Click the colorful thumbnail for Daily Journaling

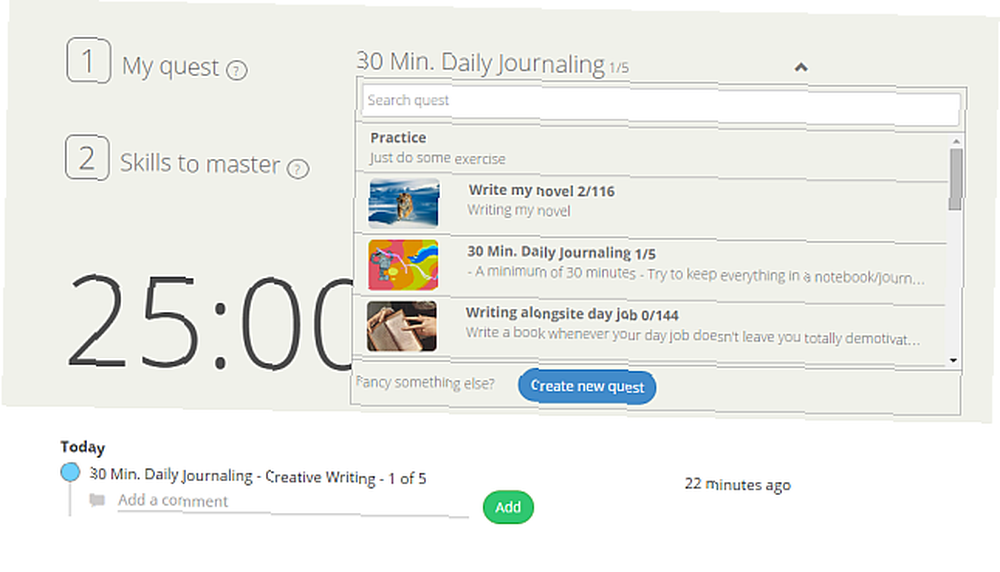point(403,265)
